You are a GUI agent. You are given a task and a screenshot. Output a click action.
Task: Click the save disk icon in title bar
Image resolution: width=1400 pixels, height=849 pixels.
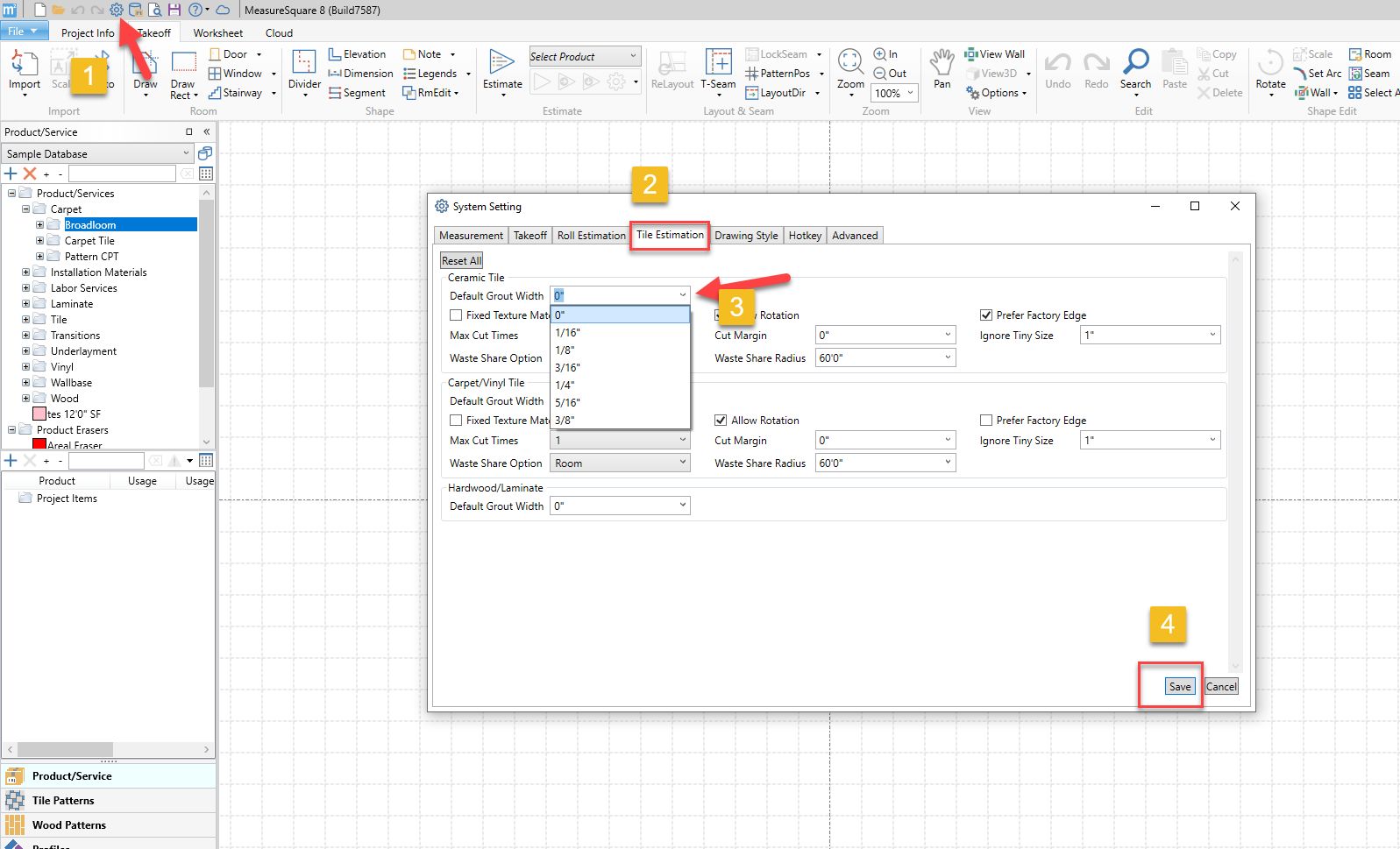pyautogui.click(x=174, y=10)
